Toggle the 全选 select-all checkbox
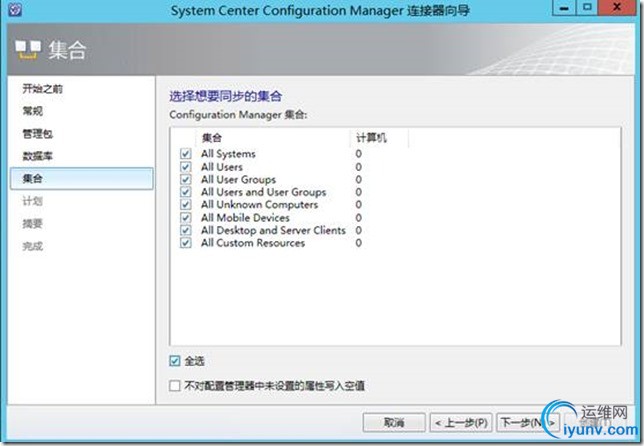 tap(175, 361)
